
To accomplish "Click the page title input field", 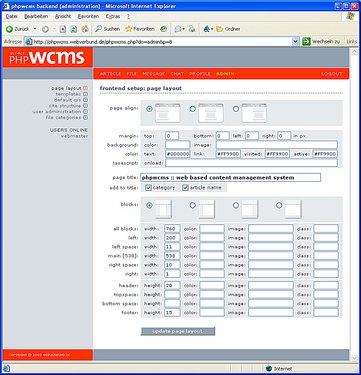I will point(231,178).
